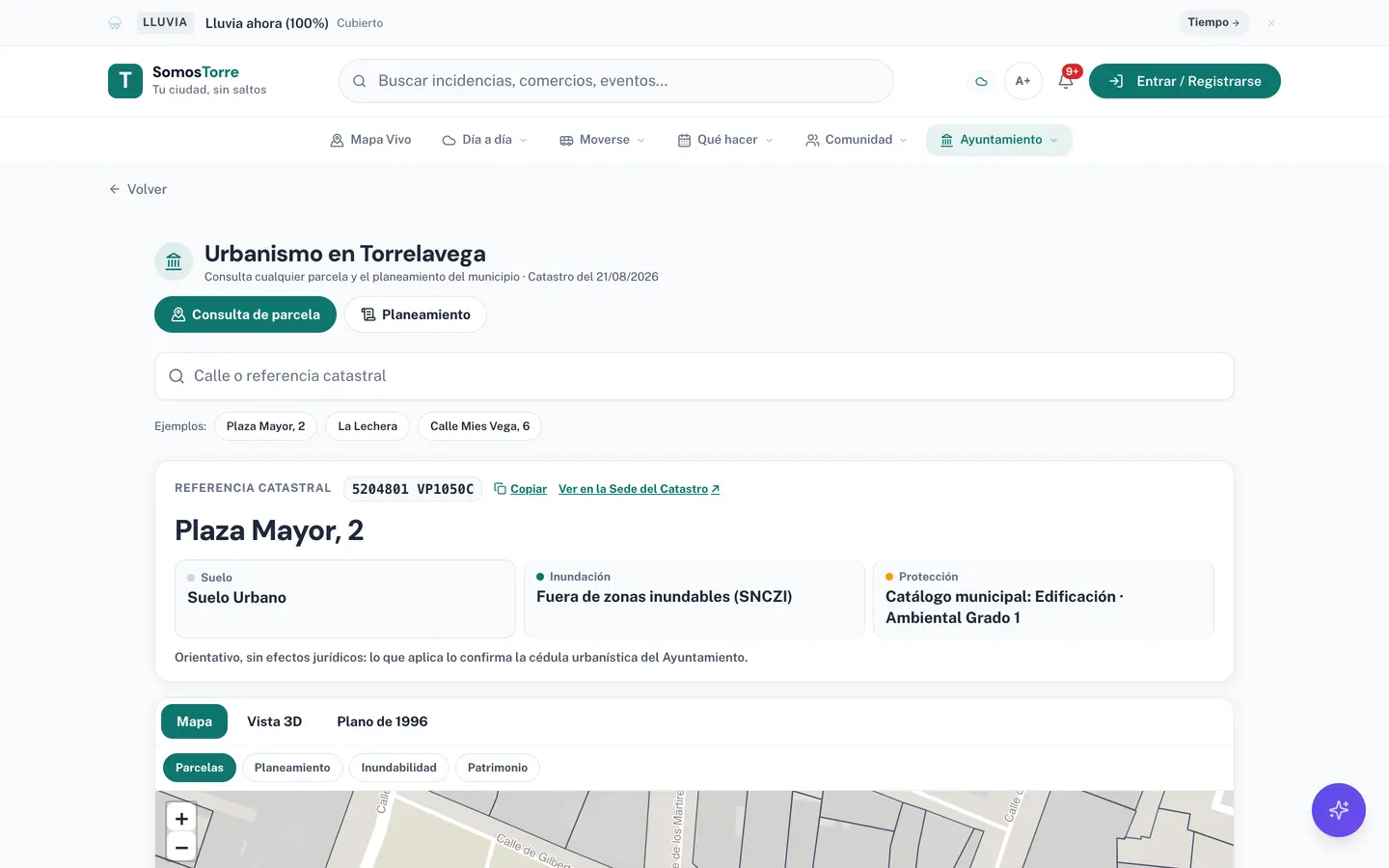
Task: Zoom in on the map
Action: 181,818
